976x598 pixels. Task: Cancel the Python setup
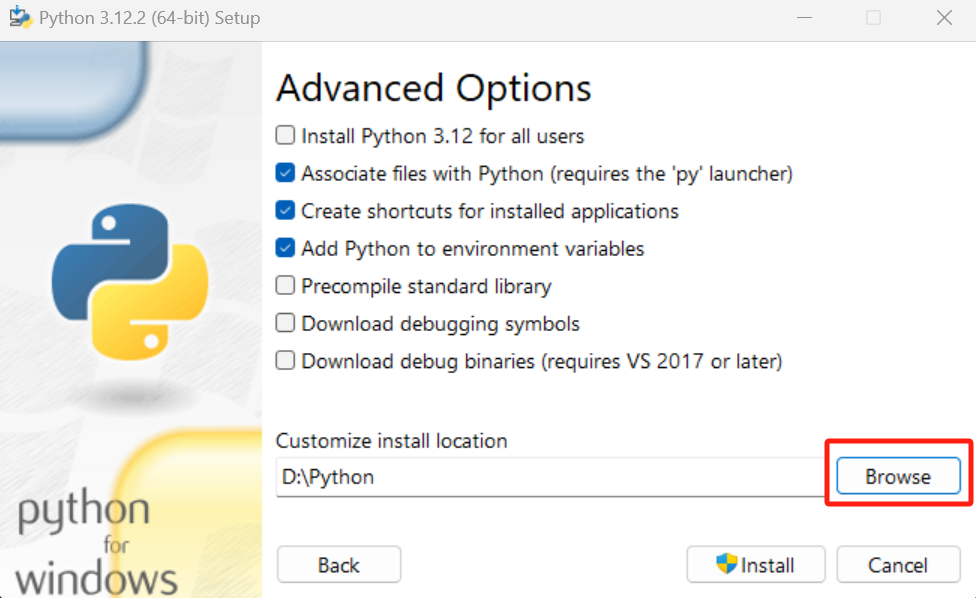[897, 565]
